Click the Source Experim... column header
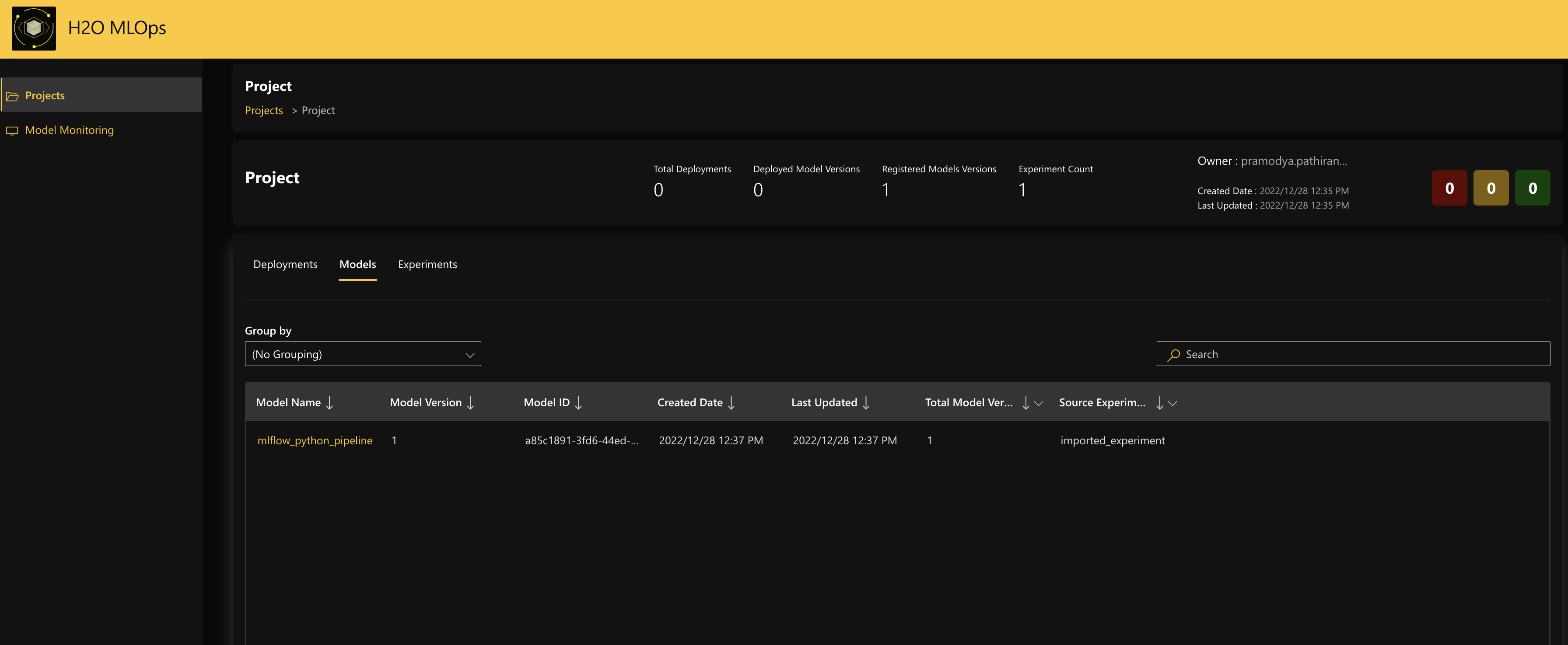Image resolution: width=1568 pixels, height=645 pixels. pyautogui.click(x=1102, y=403)
